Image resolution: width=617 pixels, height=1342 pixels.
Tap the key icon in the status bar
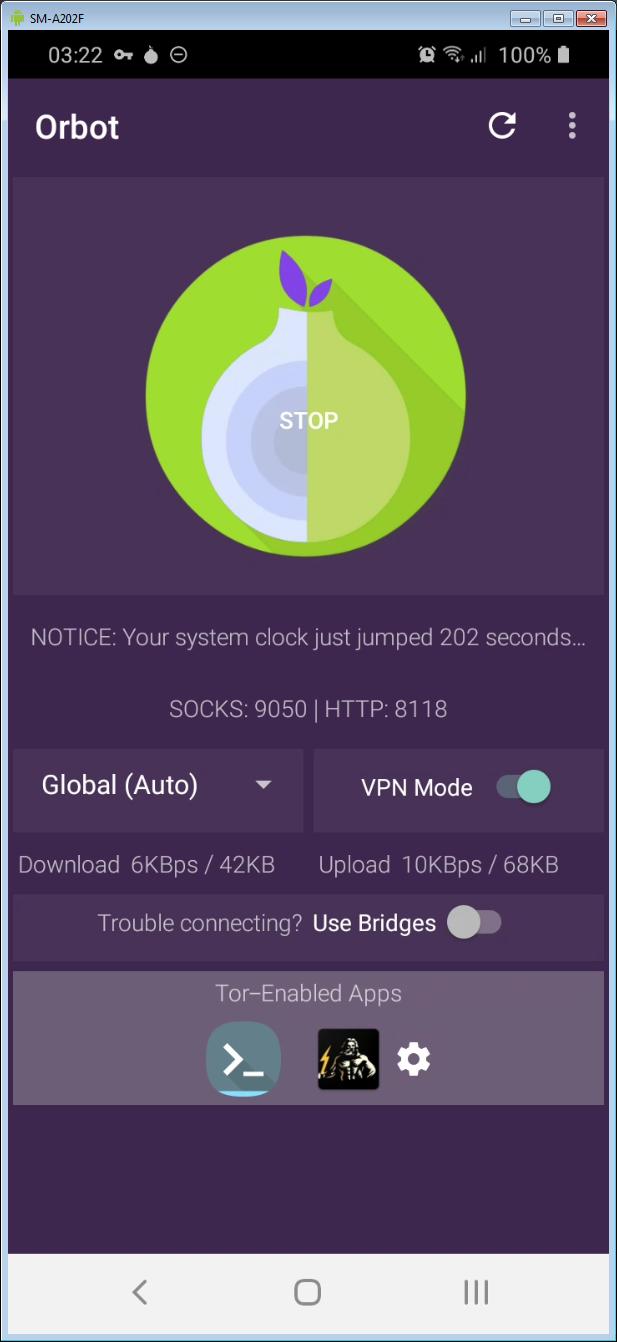pyautogui.click(x=122, y=55)
